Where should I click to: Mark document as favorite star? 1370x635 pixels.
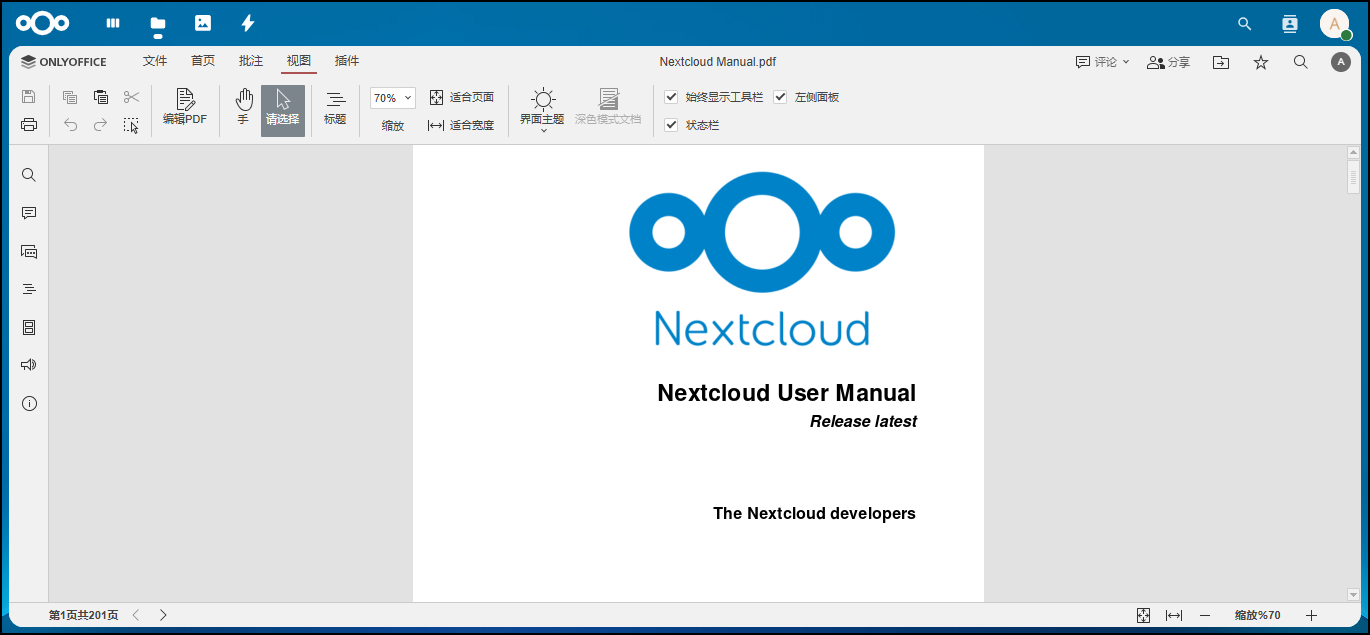1261,62
